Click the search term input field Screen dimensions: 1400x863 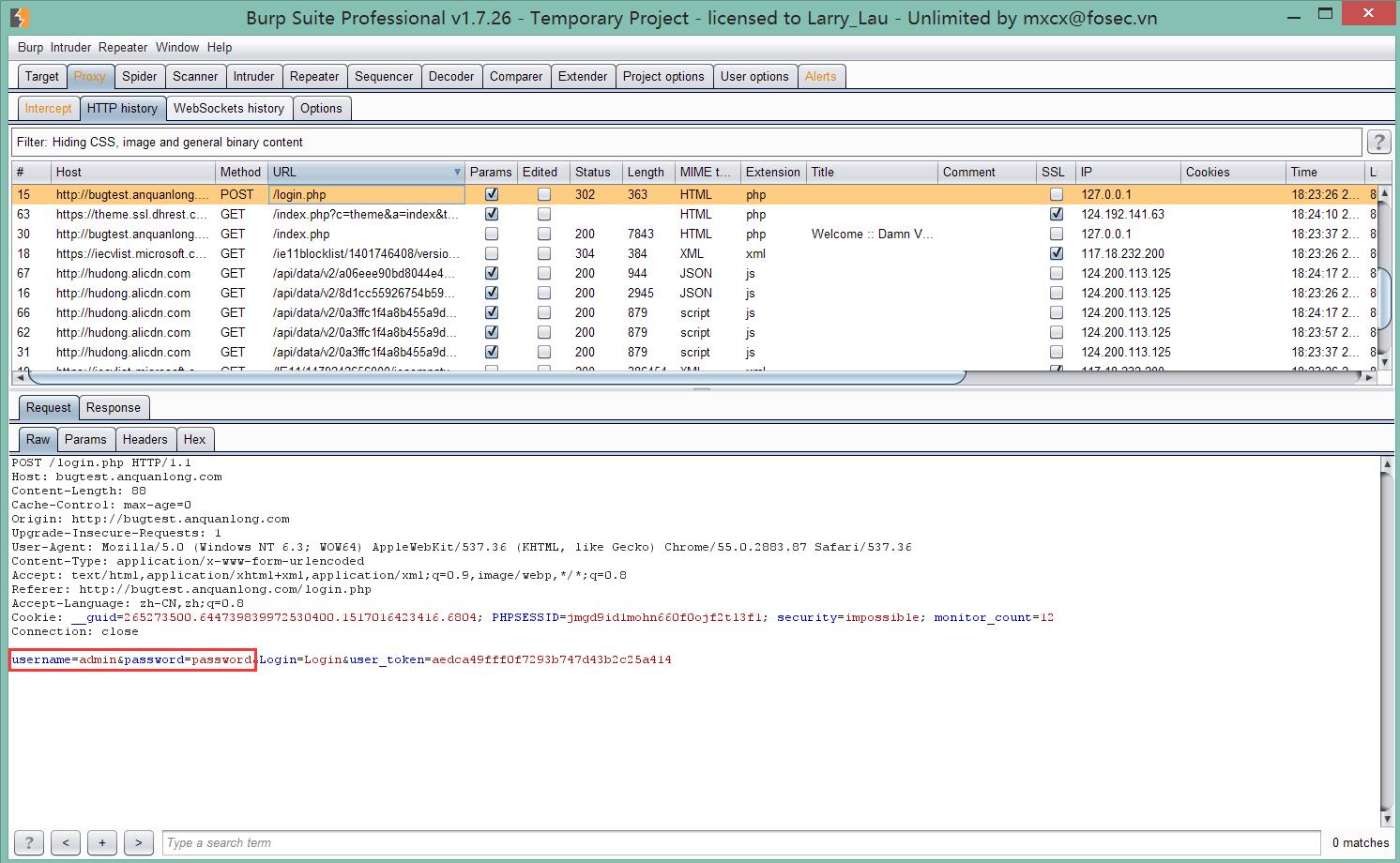tap(741, 842)
